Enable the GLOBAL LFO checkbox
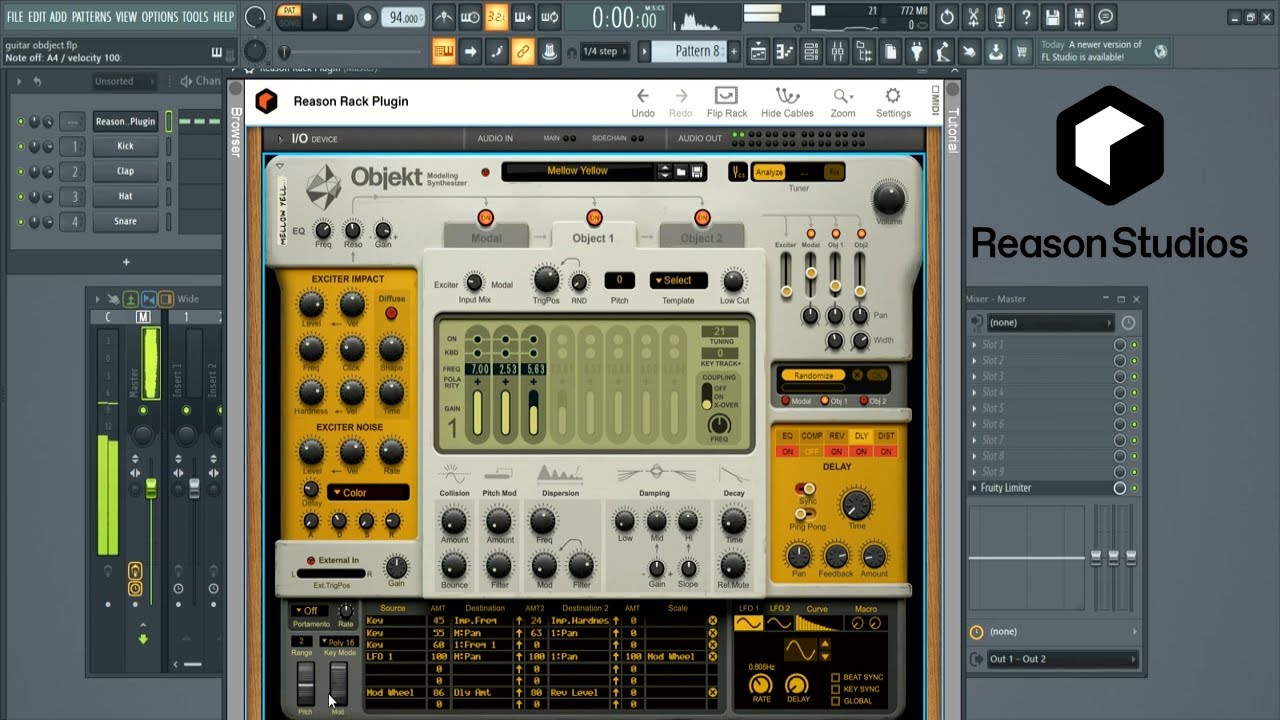1280x720 pixels. point(835,701)
